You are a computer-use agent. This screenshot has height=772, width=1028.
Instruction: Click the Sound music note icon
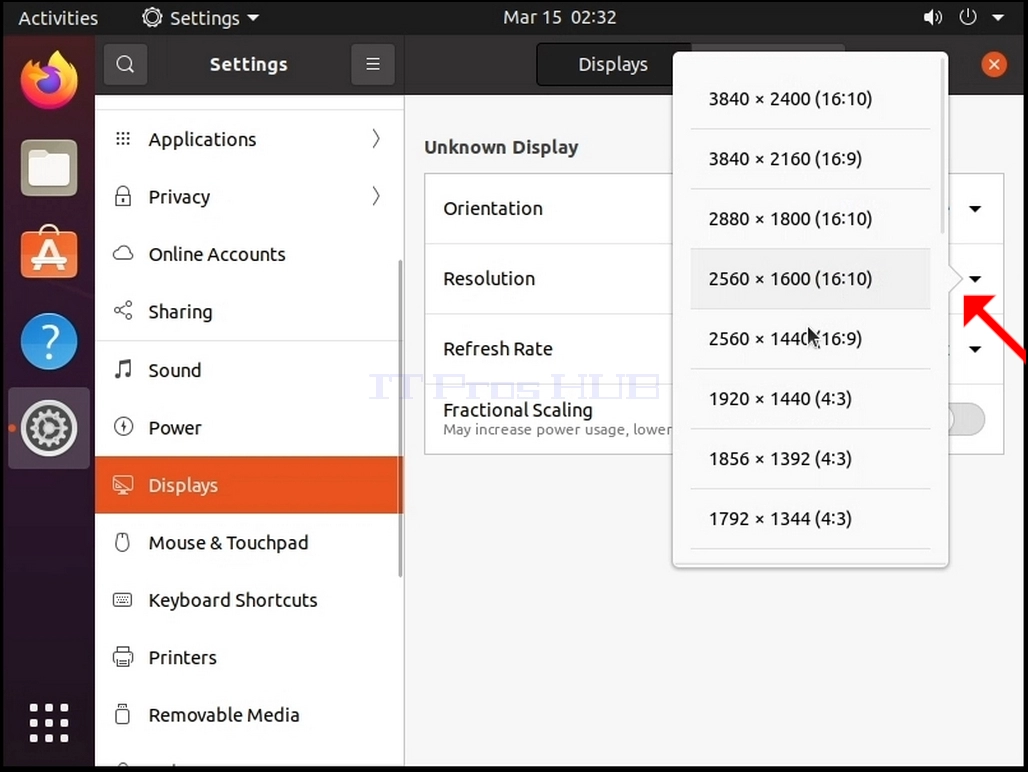123,369
